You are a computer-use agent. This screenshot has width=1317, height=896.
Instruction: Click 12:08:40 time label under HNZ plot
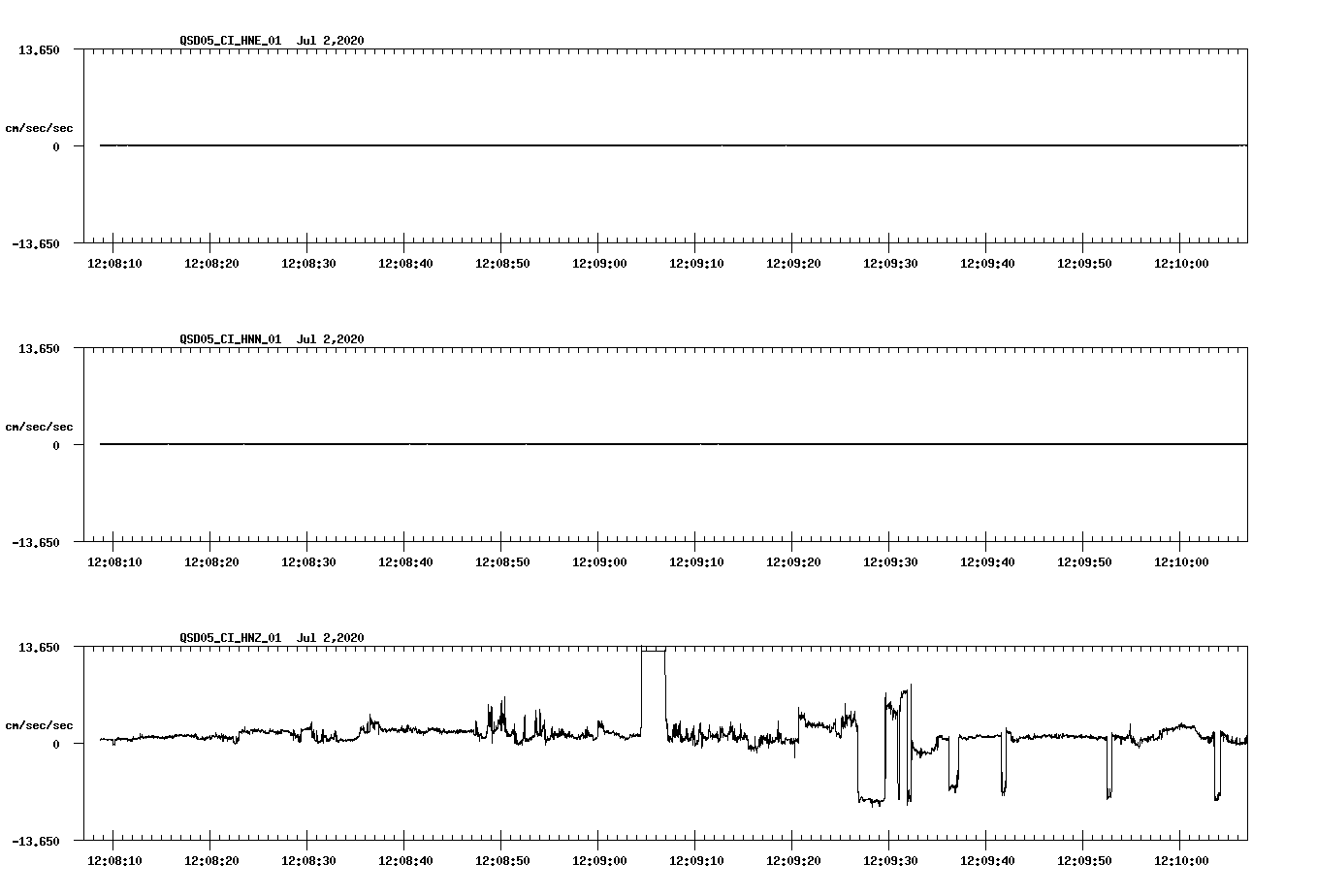click(405, 861)
